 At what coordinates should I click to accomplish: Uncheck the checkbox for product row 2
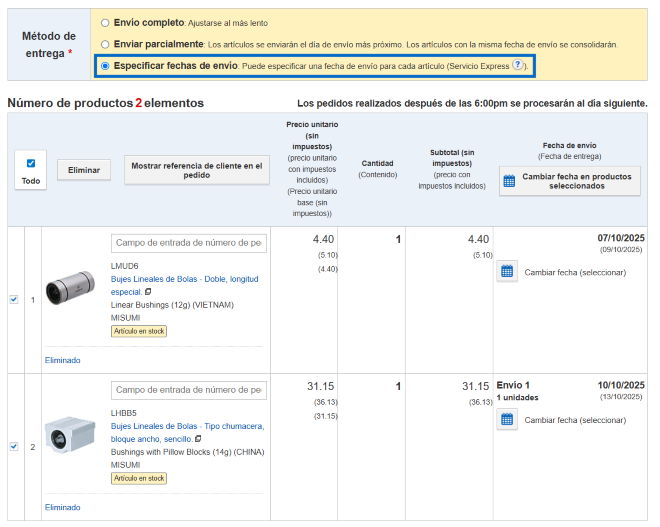point(14,446)
